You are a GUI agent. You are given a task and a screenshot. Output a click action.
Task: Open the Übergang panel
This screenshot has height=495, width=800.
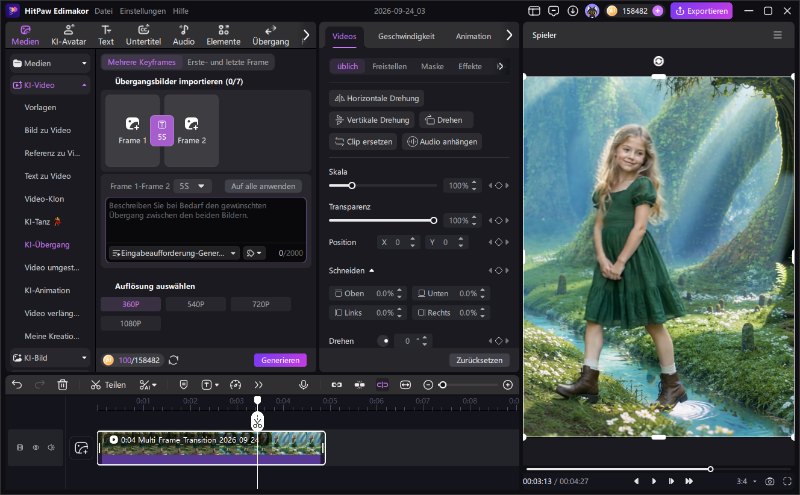click(x=270, y=35)
